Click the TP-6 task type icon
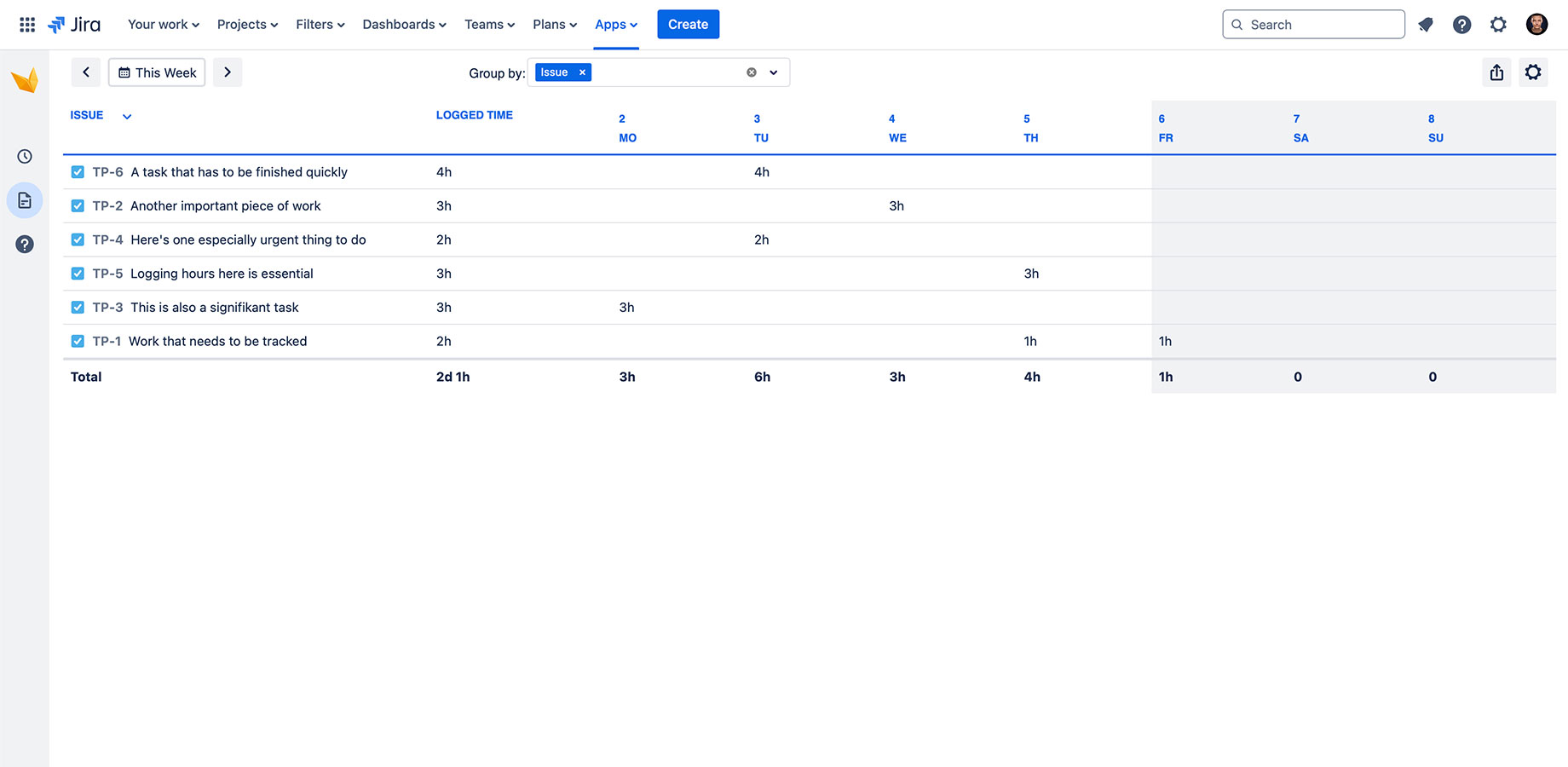The image size is (1568, 767). pyautogui.click(x=78, y=172)
